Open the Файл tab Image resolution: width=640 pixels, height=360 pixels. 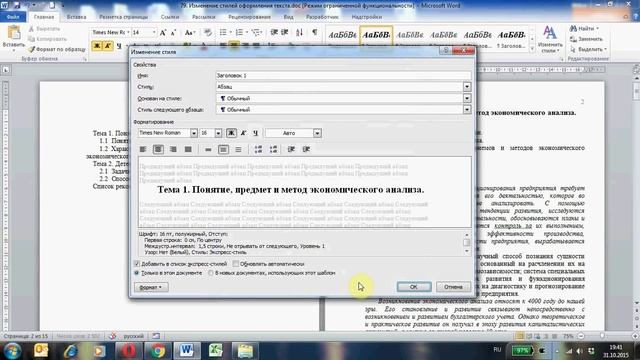click(13, 17)
